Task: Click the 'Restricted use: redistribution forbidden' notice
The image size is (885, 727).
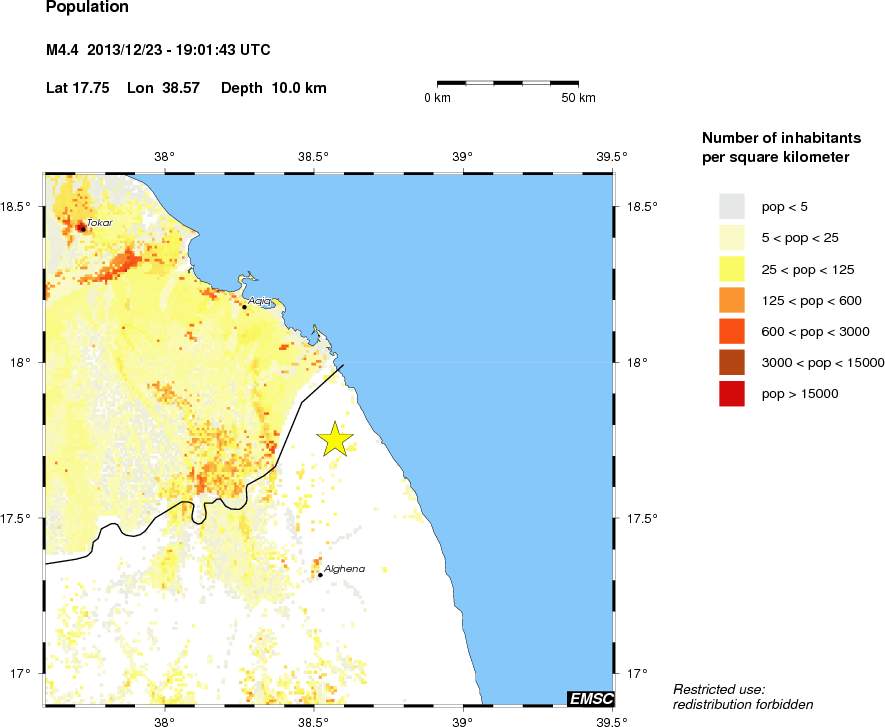Action: coord(743,697)
